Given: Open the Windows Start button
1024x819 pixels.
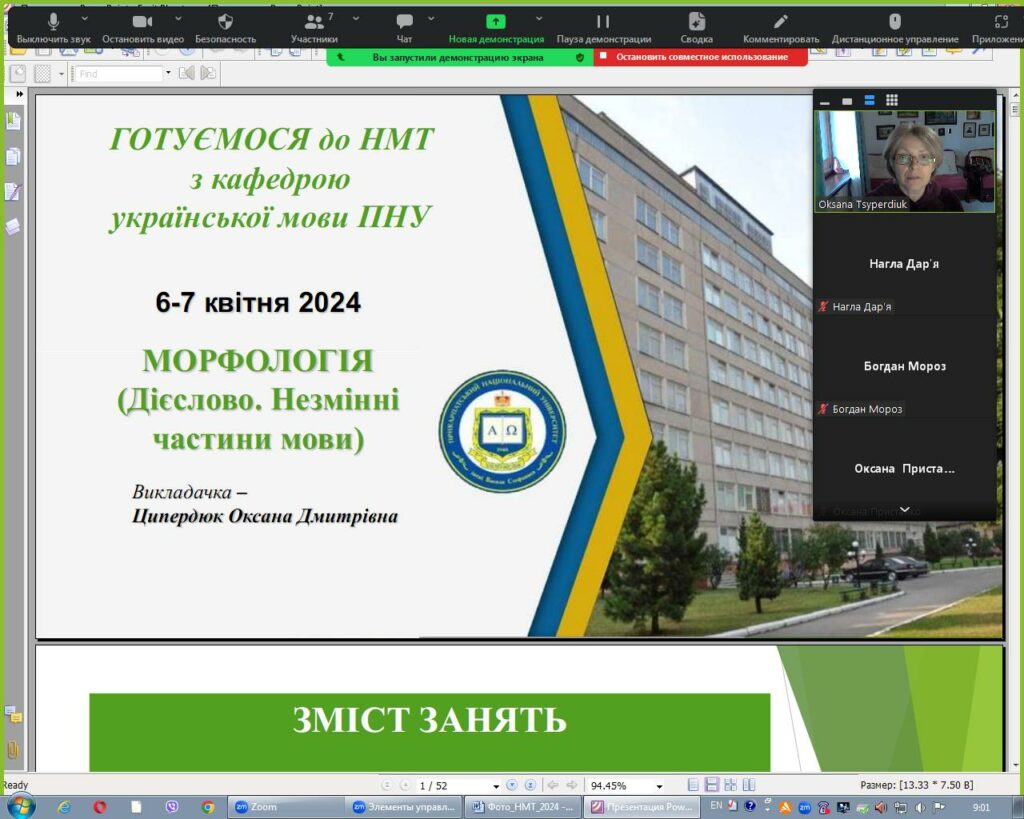Looking at the screenshot, I should (x=20, y=806).
